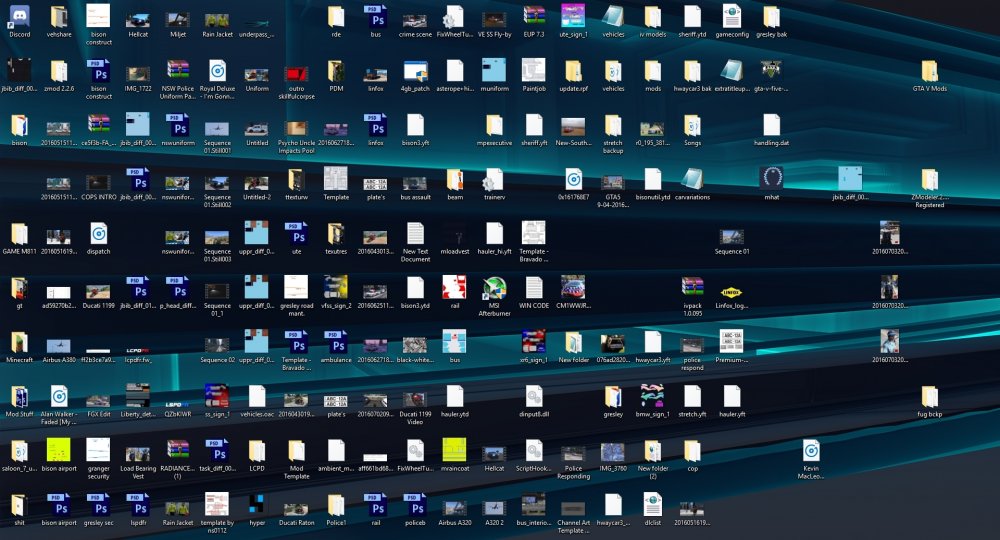Open the Songs folder
Image resolution: width=1000 pixels, height=540 pixels.
pos(692,126)
